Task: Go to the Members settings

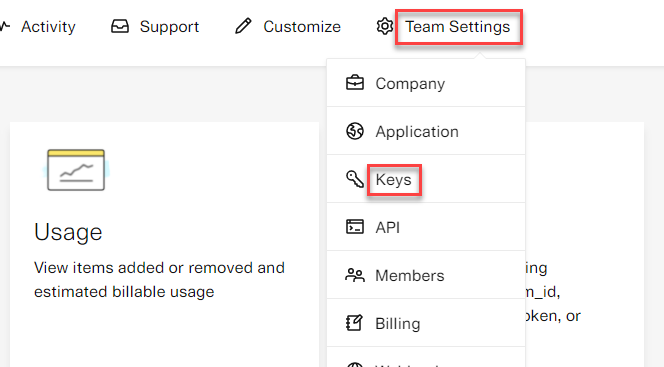Action: point(410,276)
